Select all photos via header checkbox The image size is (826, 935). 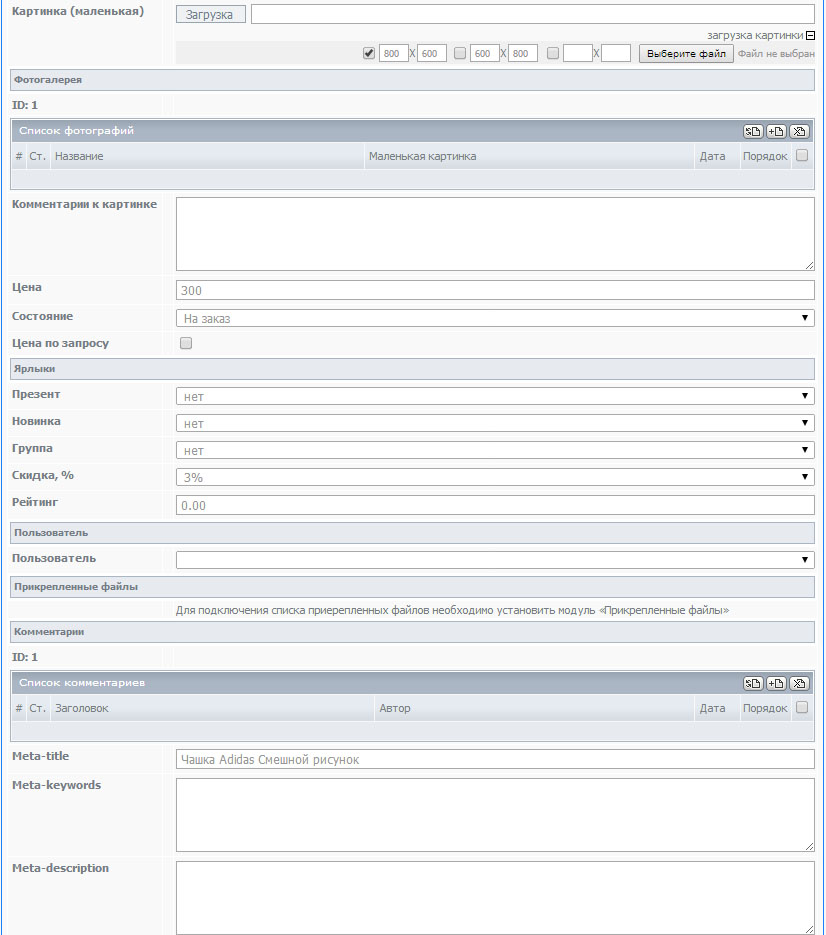point(802,156)
